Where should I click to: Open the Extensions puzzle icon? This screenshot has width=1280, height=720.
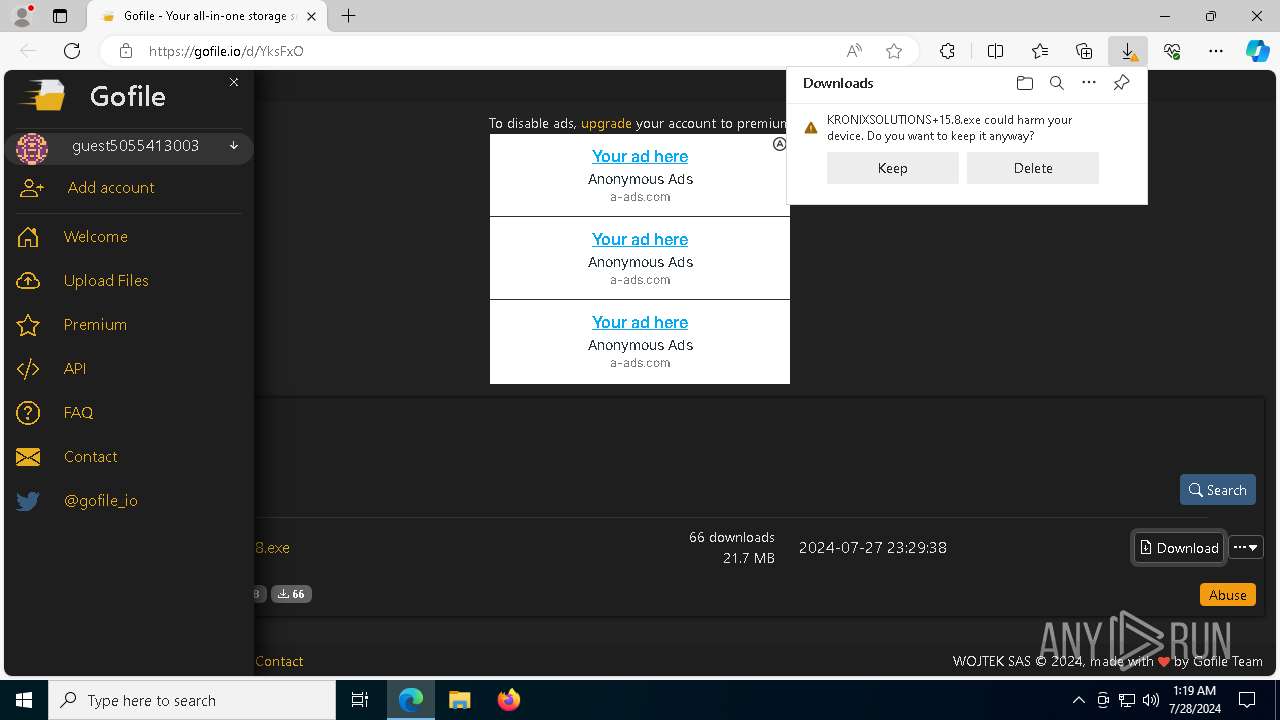pyautogui.click(x=947, y=51)
